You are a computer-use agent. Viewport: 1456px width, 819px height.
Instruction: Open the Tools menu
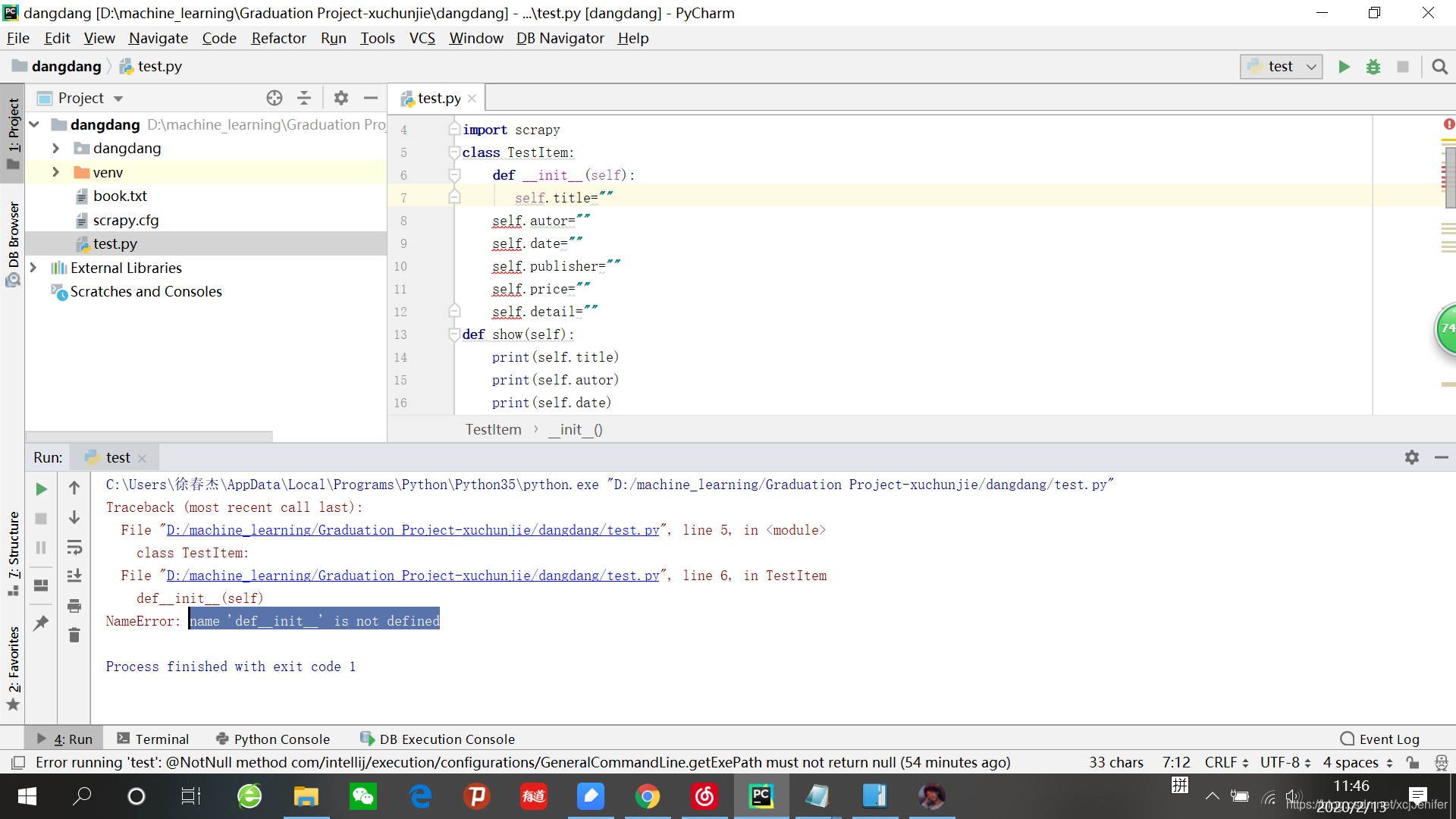click(x=378, y=38)
